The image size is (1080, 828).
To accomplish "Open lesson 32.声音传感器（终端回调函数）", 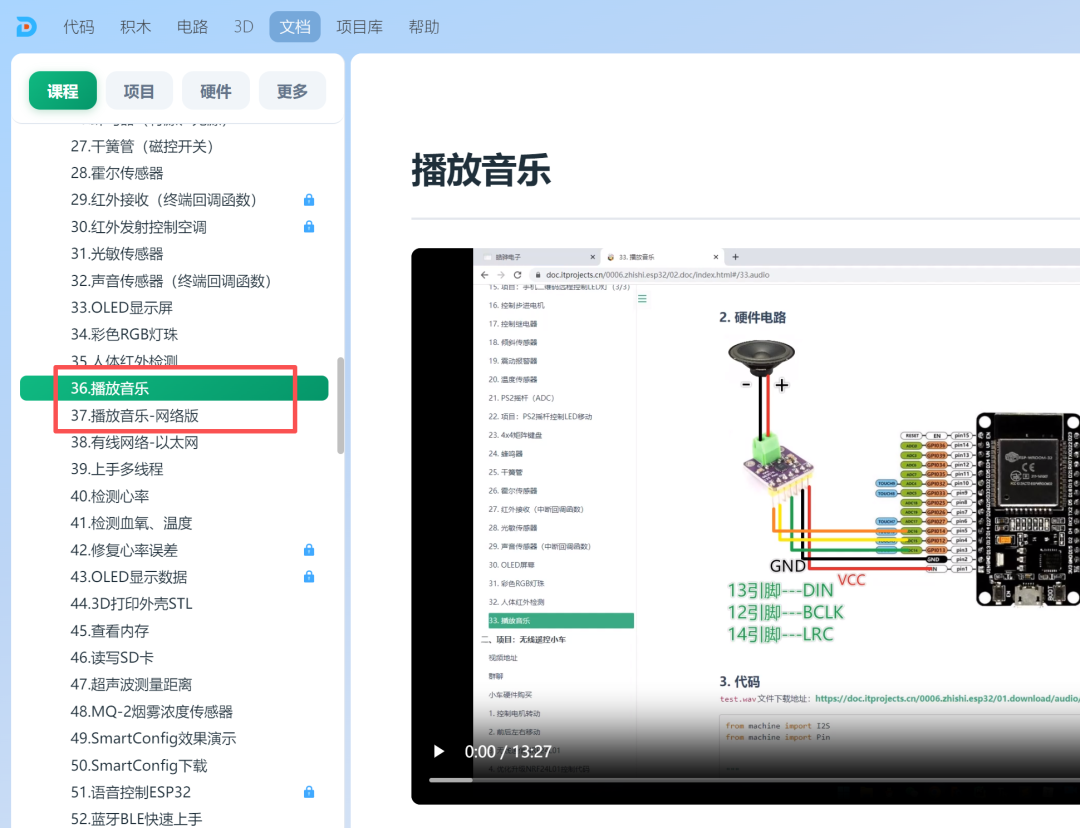I will coord(174,281).
